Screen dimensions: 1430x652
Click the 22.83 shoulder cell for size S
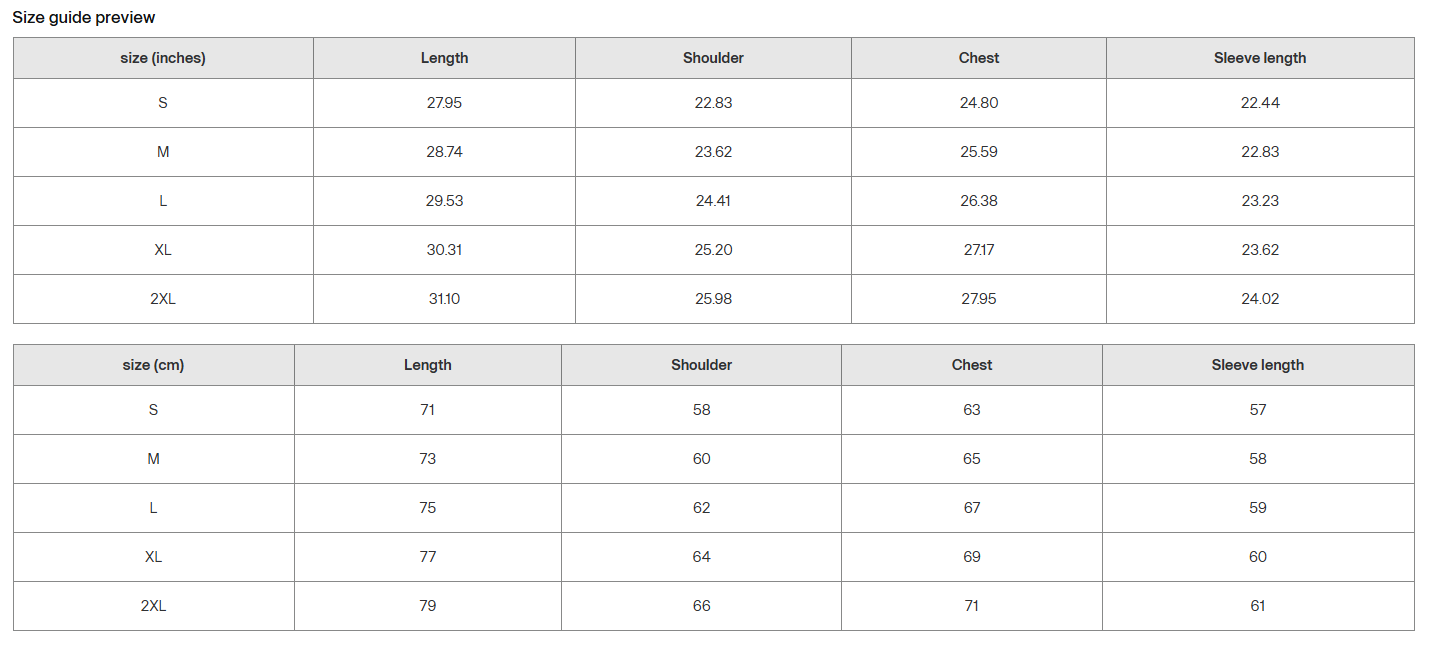pos(713,103)
